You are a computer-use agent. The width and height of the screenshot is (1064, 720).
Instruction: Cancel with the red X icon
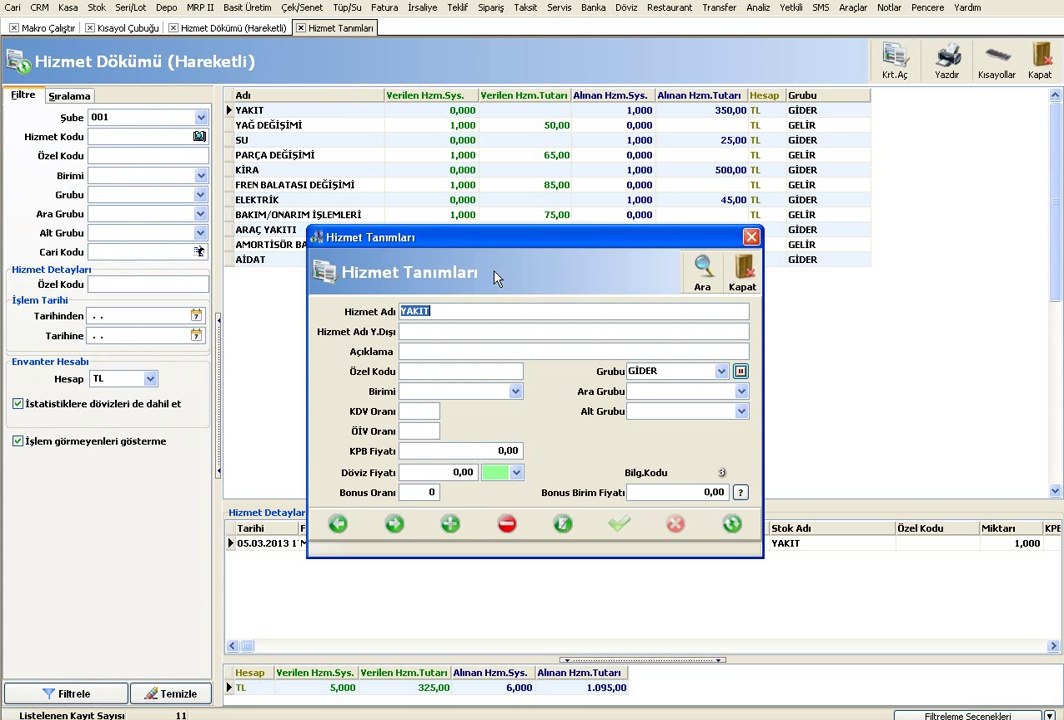point(675,524)
